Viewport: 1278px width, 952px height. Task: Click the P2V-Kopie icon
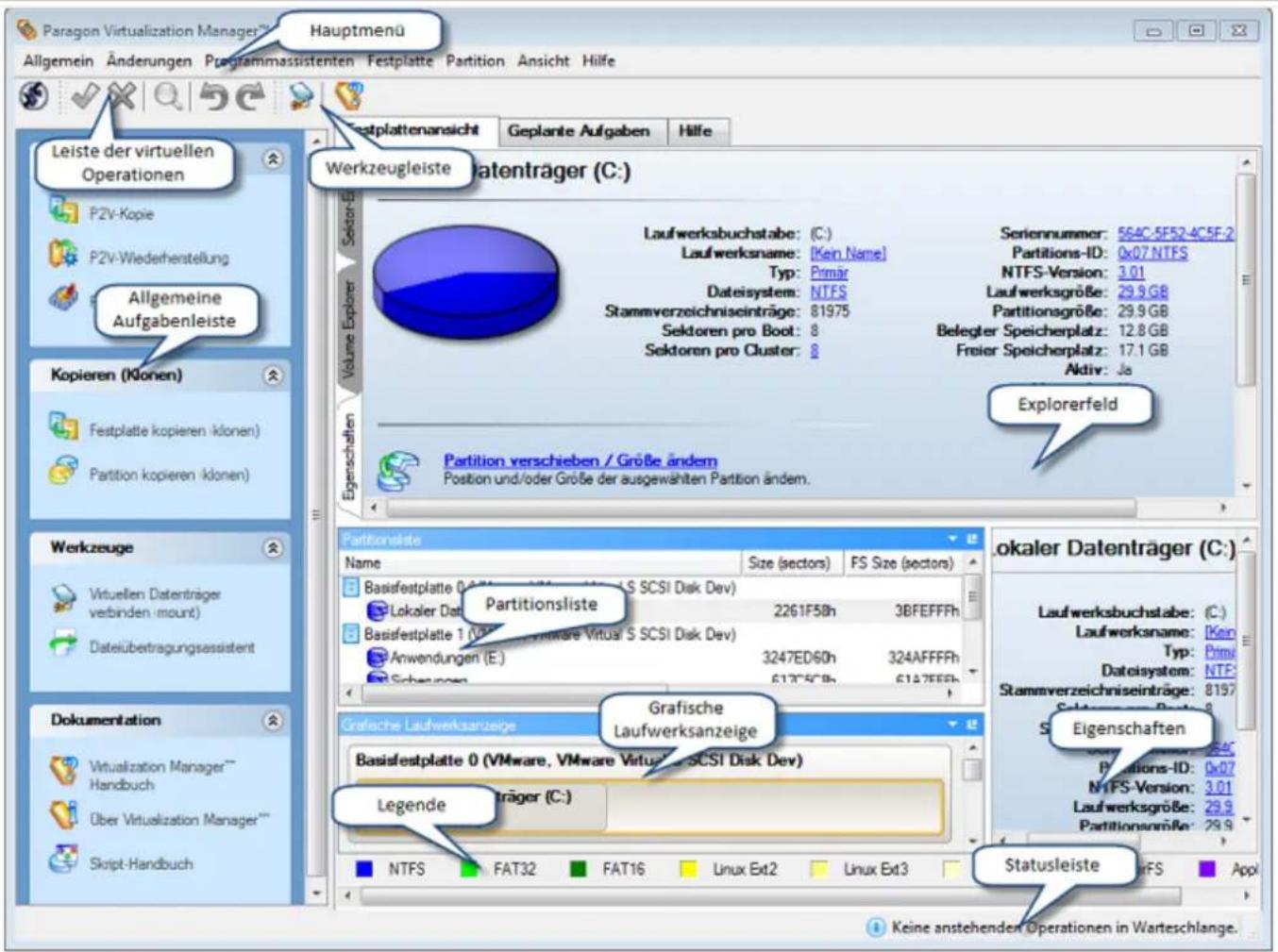(x=63, y=211)
